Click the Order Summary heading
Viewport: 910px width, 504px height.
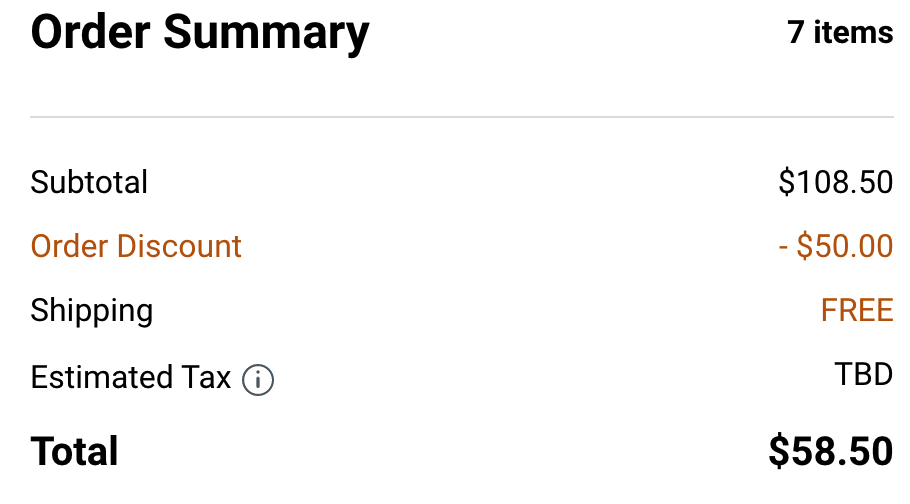pos(200,33)
